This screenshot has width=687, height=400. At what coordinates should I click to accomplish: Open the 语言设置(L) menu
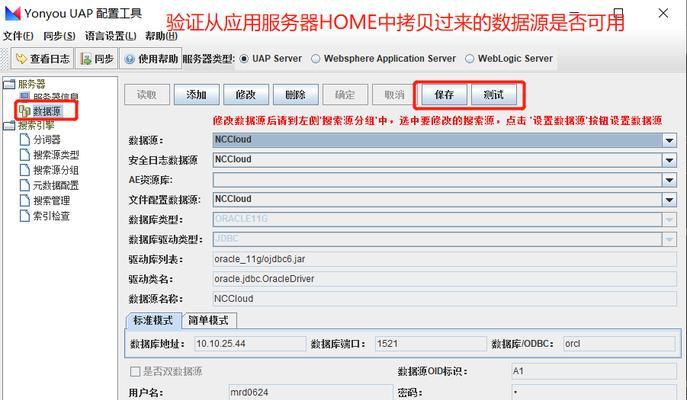pos(111,36)
